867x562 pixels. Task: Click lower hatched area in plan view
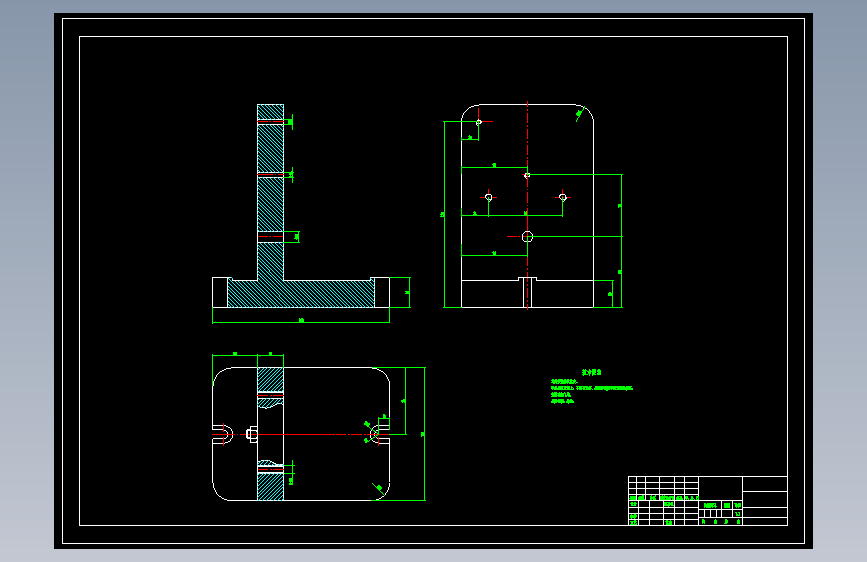click(270, 487)
